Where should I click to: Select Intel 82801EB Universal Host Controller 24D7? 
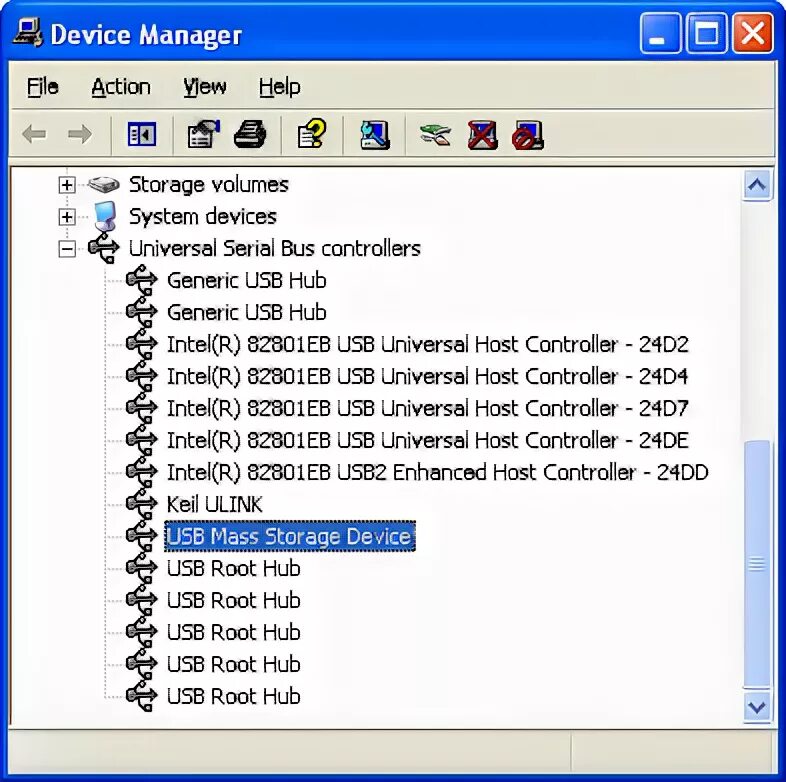pos(428,409)
